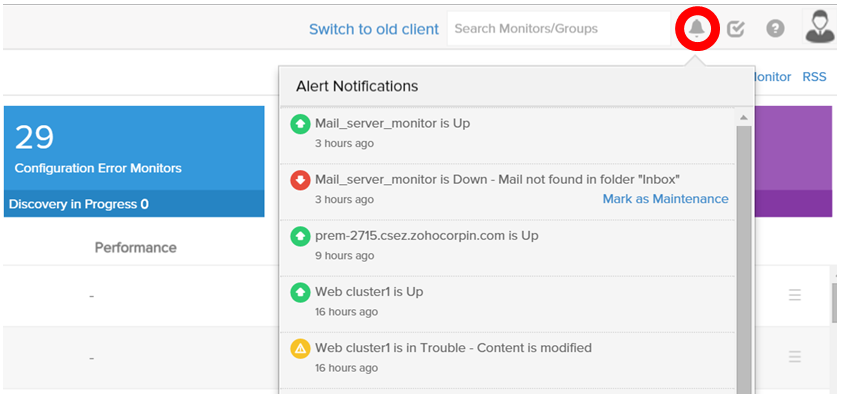The image size is (843, 398).
Task: Click red Down icon for Mail_server_monitor
Action: (300, 180)
